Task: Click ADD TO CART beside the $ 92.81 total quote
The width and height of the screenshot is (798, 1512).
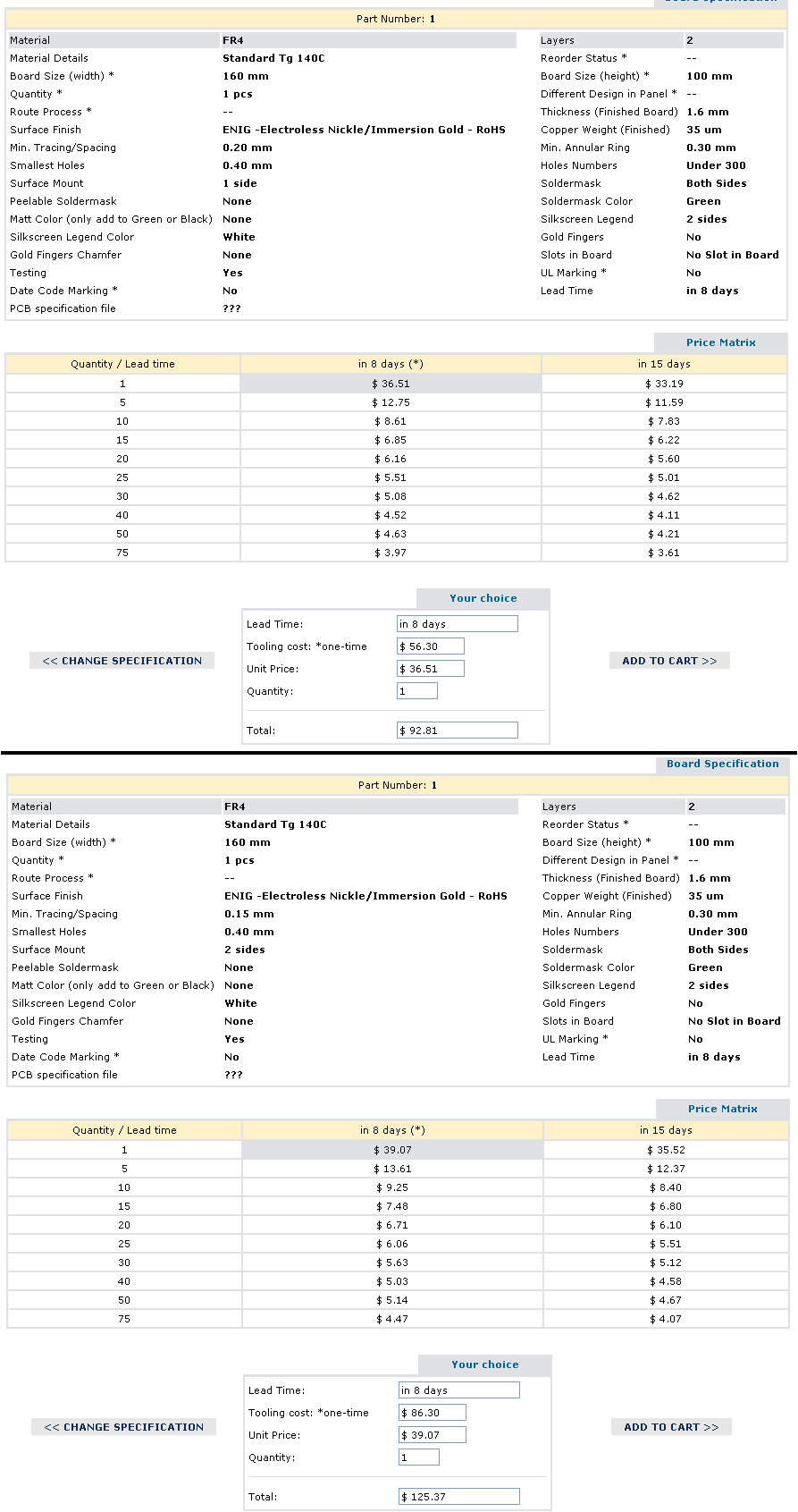Action: coord(669,661)
